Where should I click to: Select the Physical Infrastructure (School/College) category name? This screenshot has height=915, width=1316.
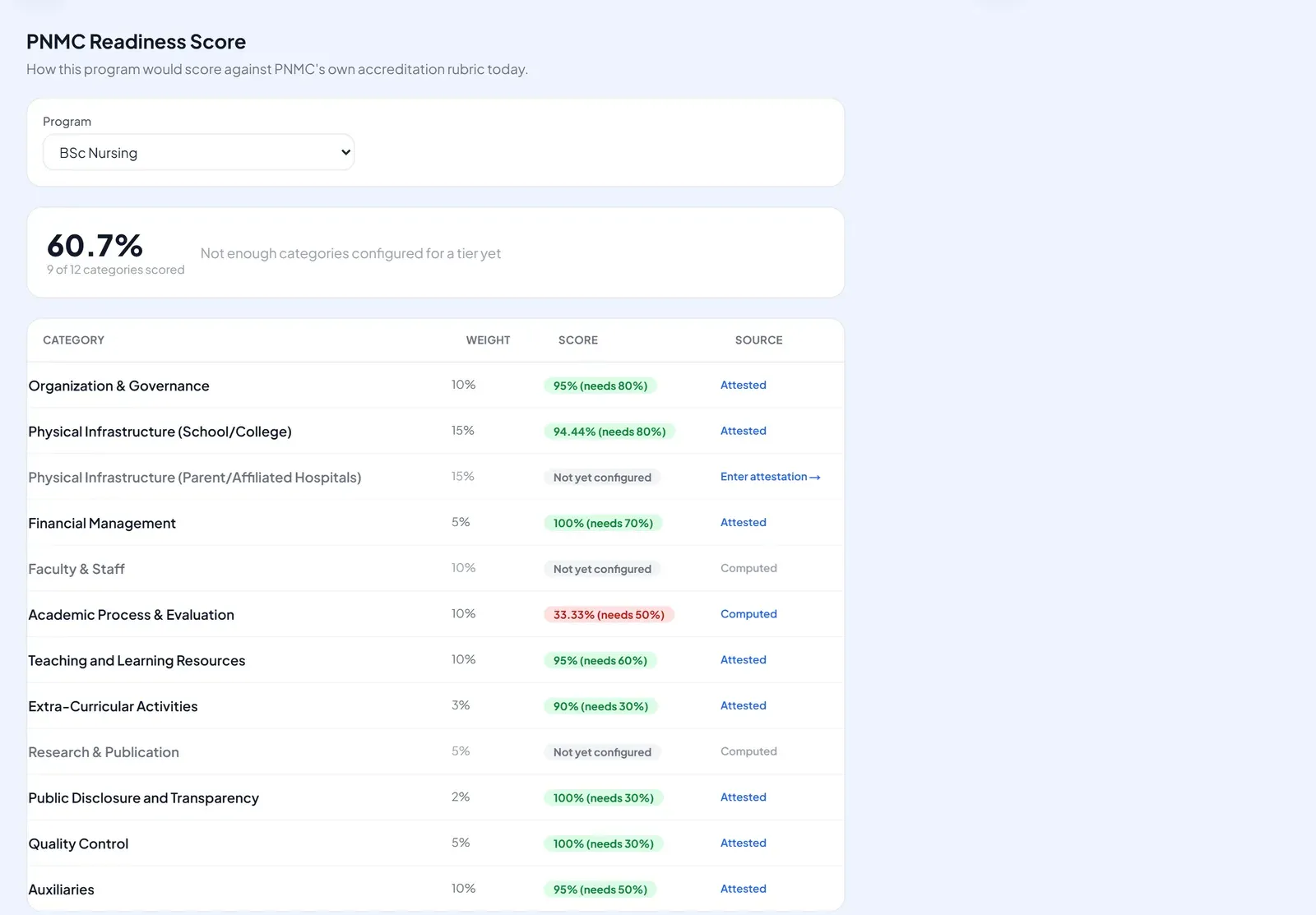coord(160,432)
